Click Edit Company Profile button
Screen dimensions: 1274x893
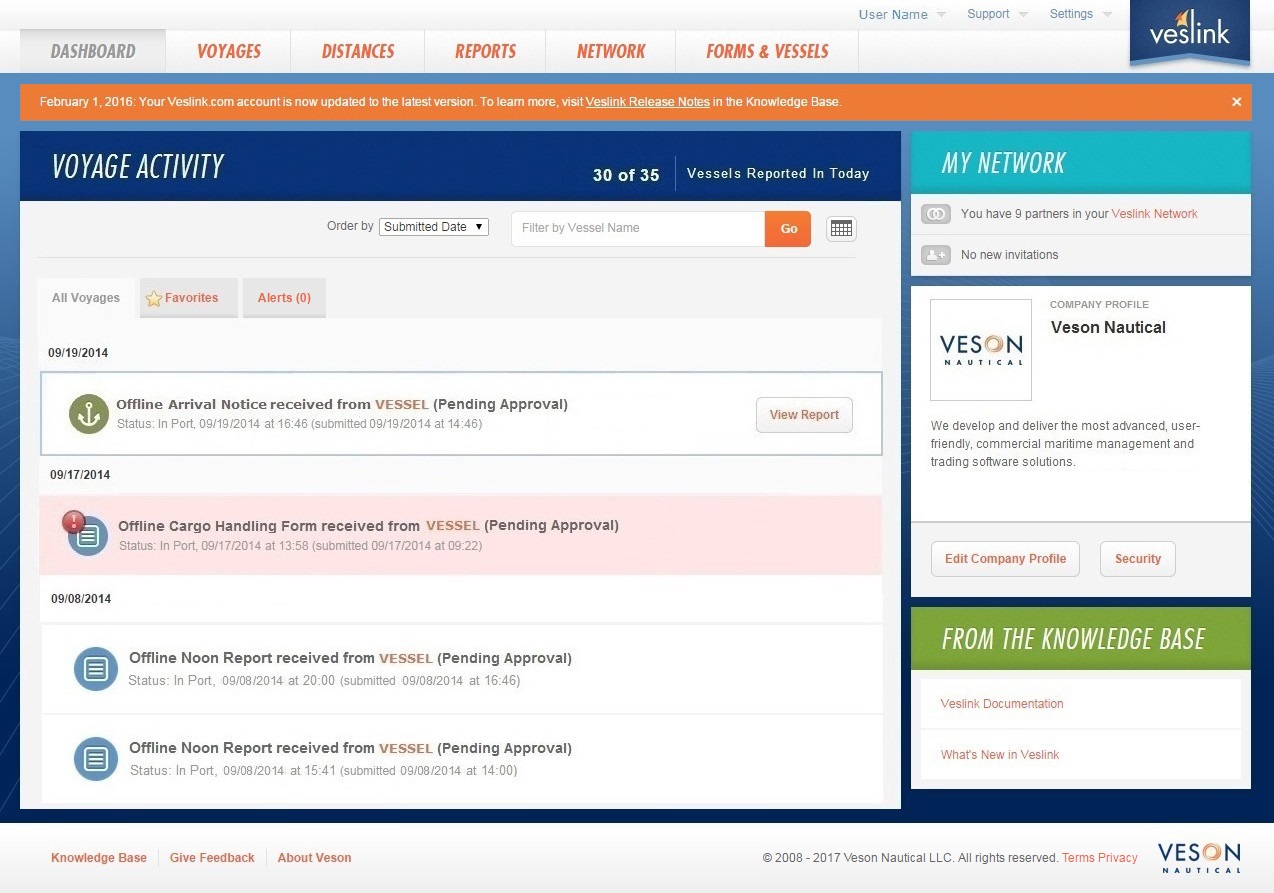(x=1005, y=559)
